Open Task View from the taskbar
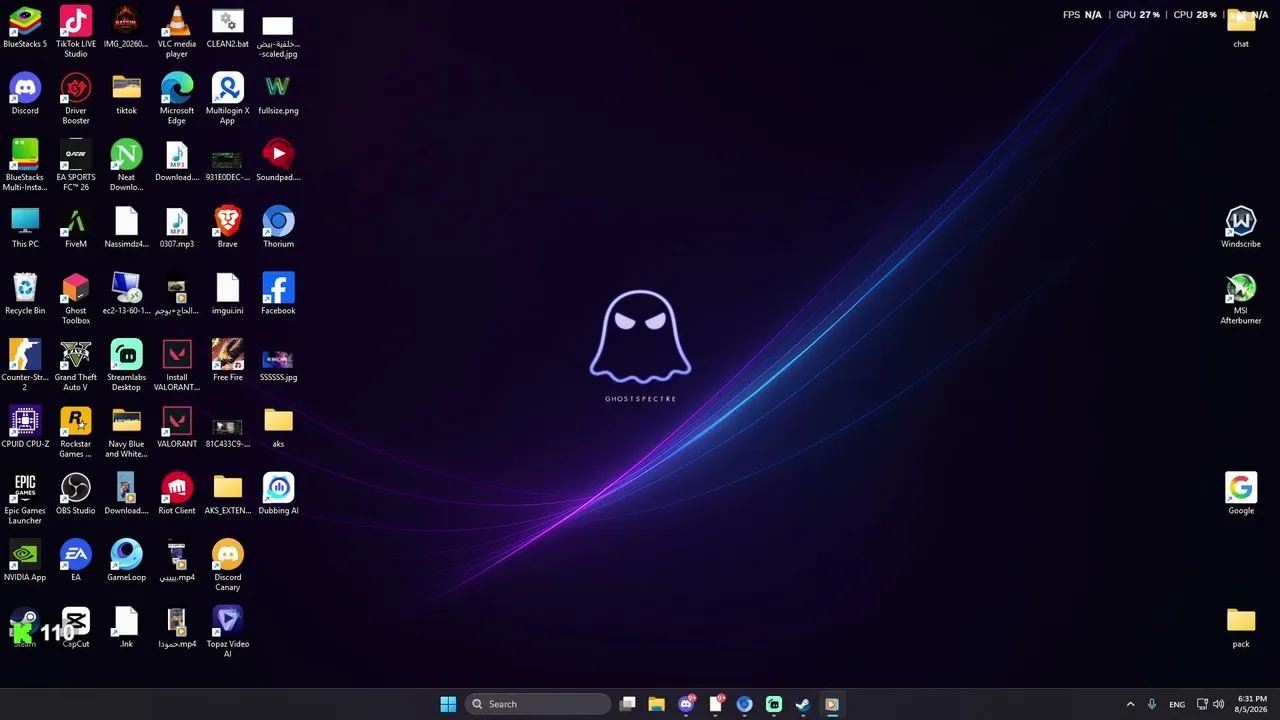1280x720 pixels. click(627, 704)
